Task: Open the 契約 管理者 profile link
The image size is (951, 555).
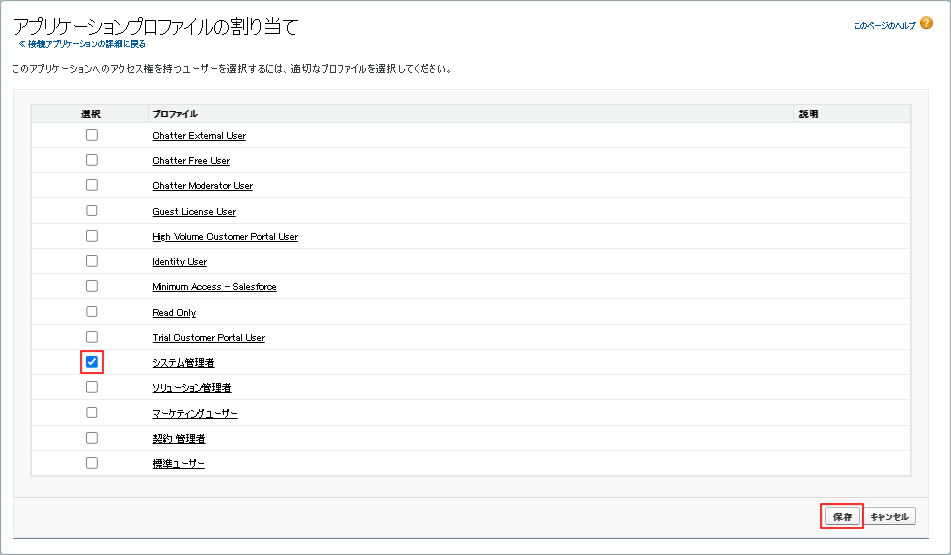Action: click(x=179, y=439)
